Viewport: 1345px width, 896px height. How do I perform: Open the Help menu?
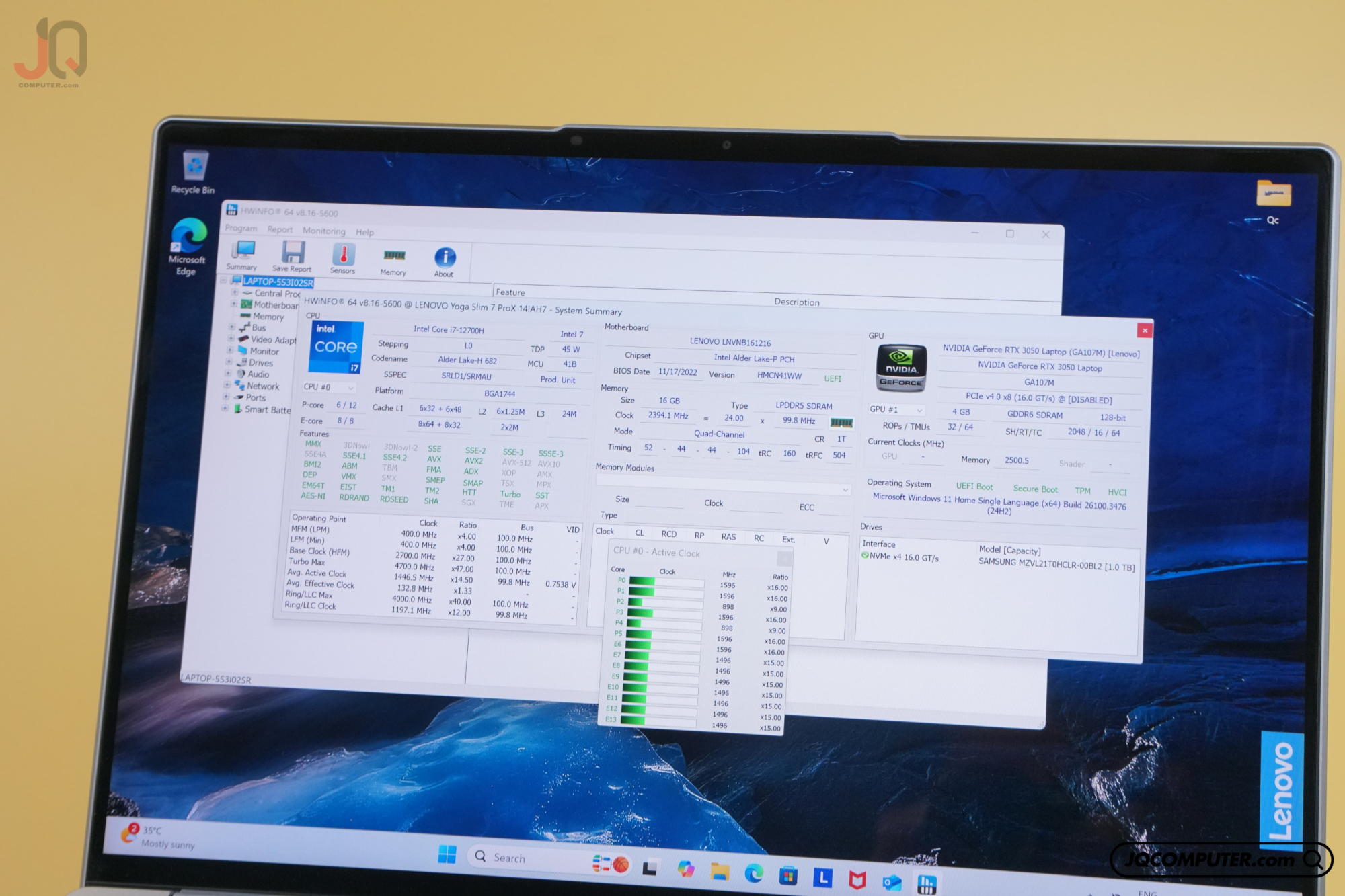point(365,233)
